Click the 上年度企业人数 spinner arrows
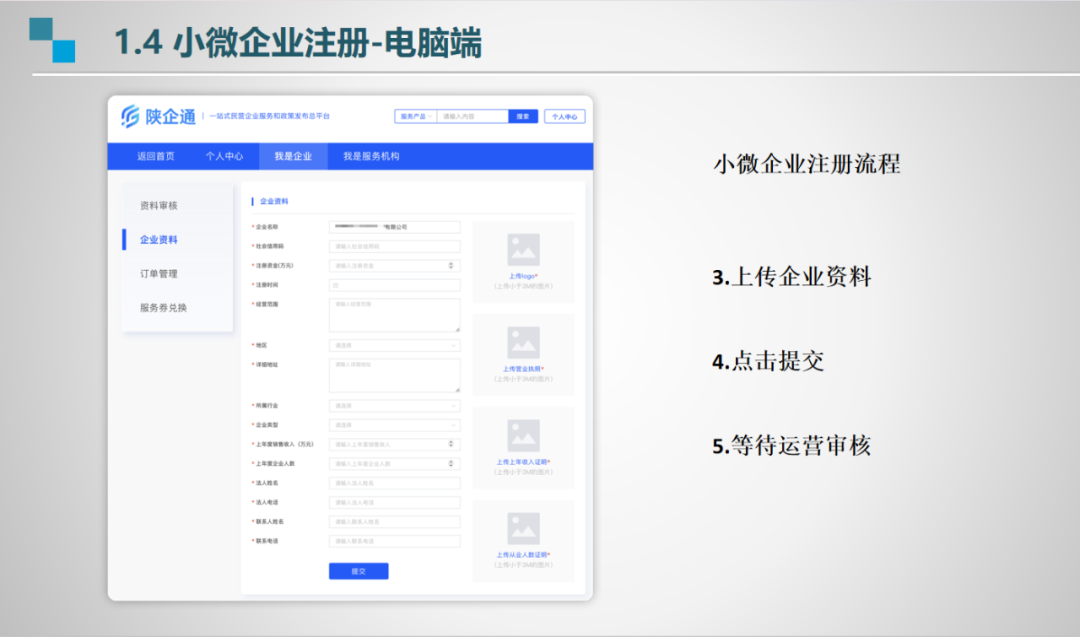 tap(451, 464)
